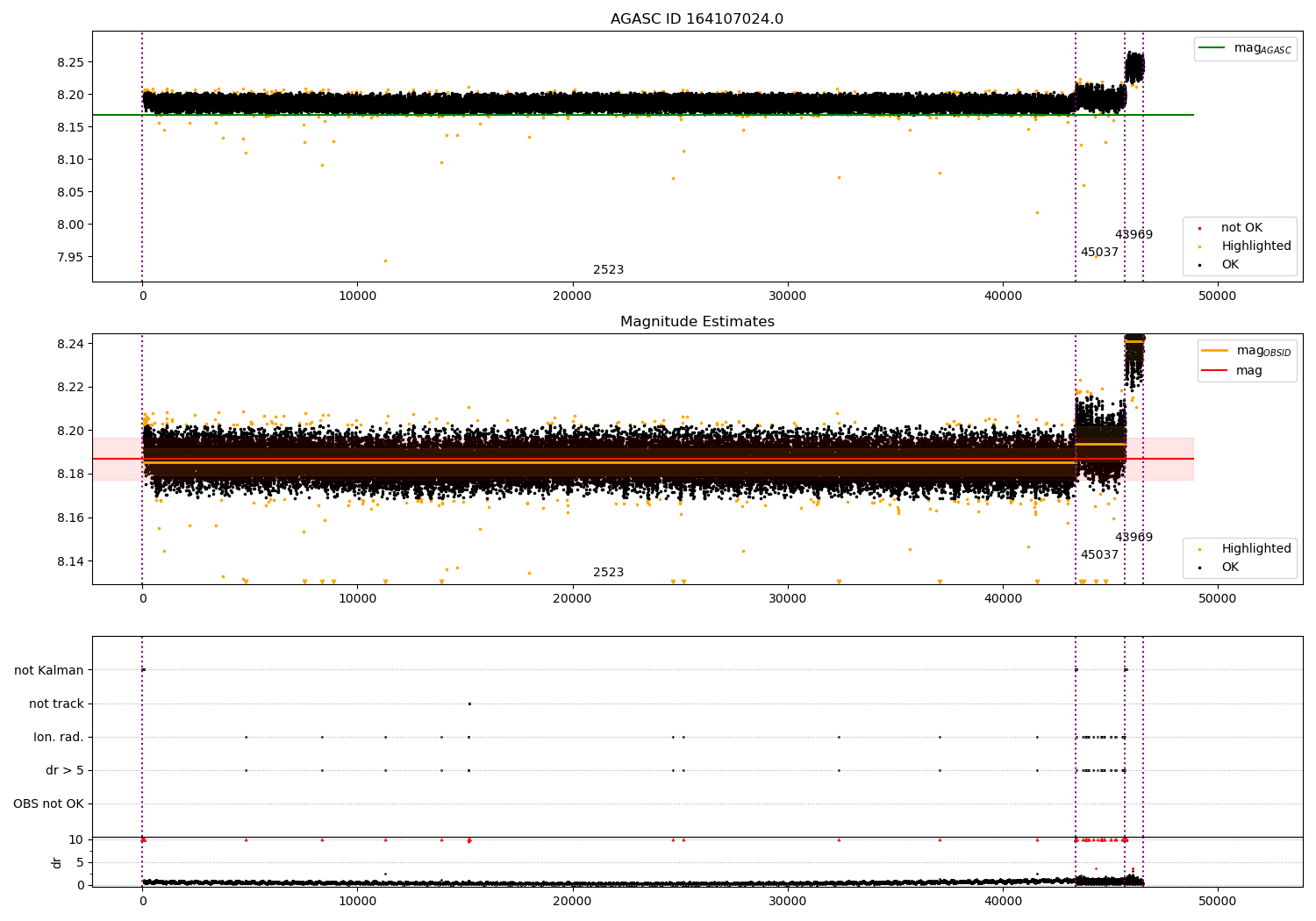The height and width of the screenshot is (921, 1316).
Task: Click the '45037' annotation in Magnitude Estimates plot
Action: click(x=1099, y=555)
